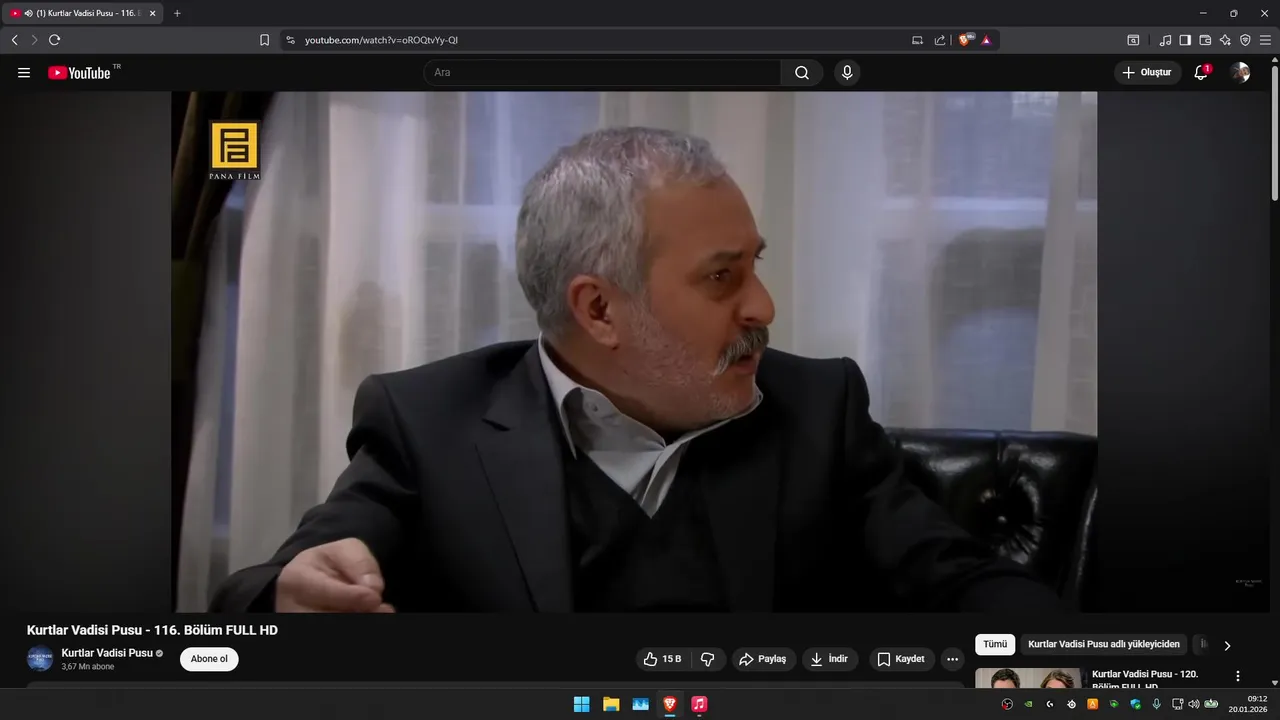
Task: Open the Windows Security tray icon
Action: click(1135, 704)
